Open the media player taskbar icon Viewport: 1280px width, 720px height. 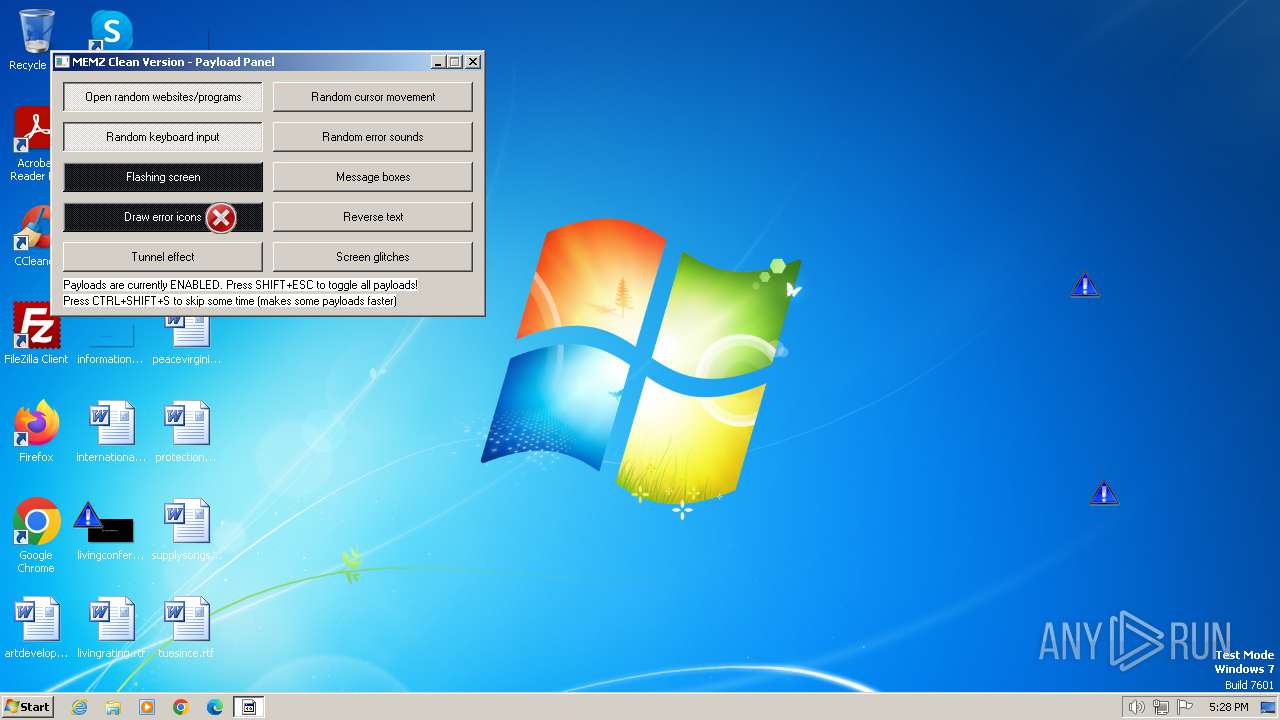pos(147,707)
